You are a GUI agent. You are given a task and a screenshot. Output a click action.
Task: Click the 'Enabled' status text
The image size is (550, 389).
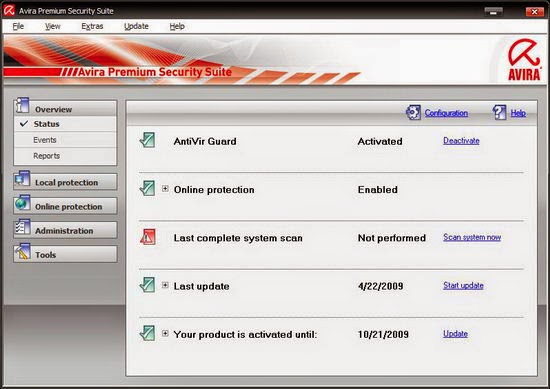(x=378, y=190)
